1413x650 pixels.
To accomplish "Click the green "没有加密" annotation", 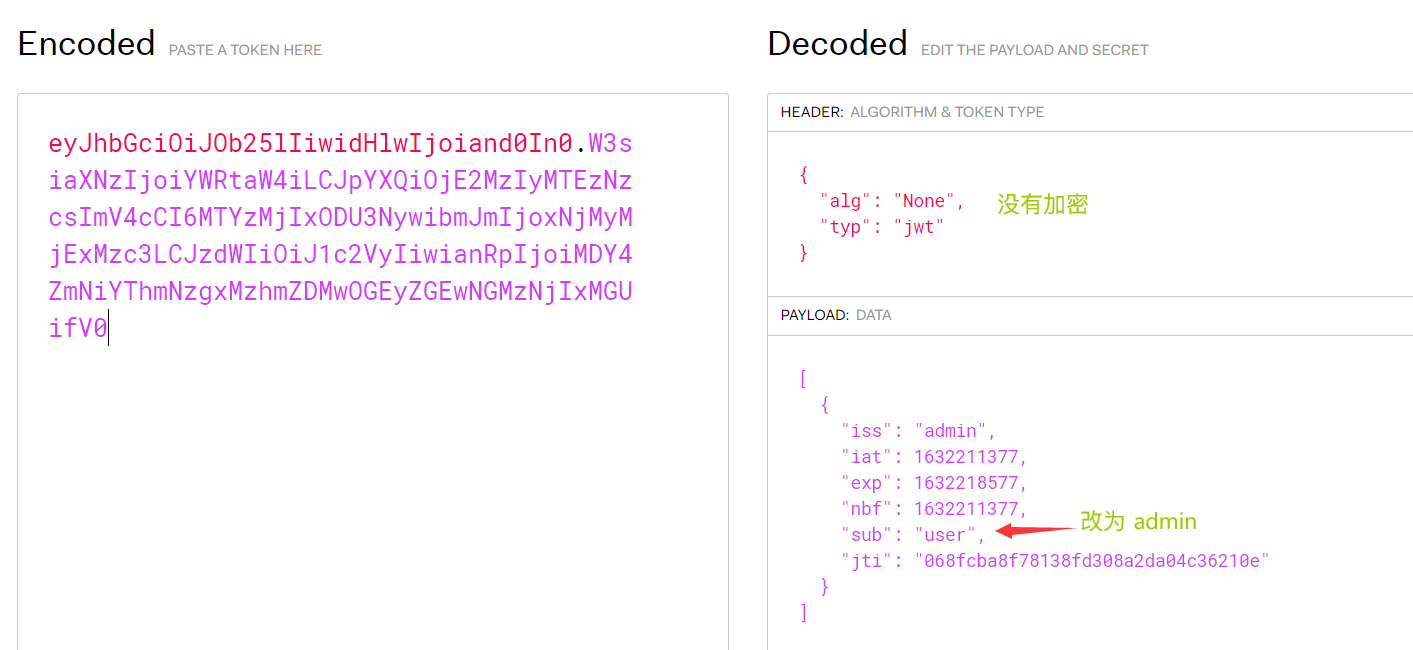I will coord(1042,204).
